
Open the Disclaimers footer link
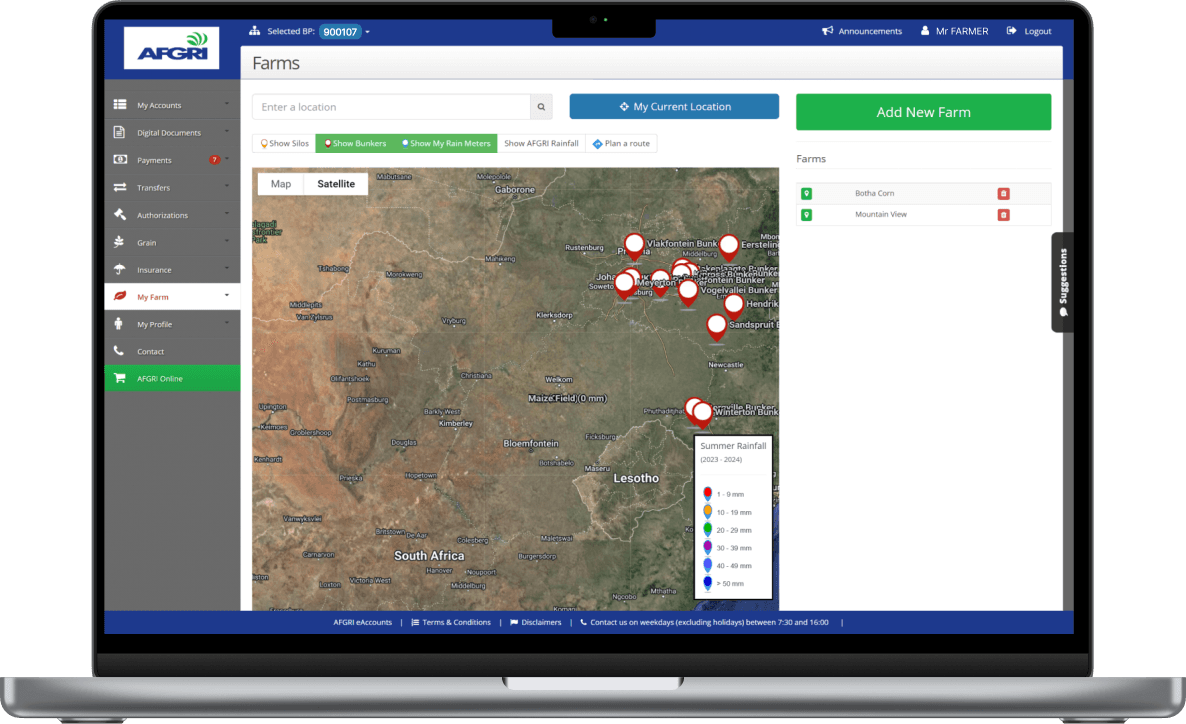pyautogui.click(x=536, y=623)
